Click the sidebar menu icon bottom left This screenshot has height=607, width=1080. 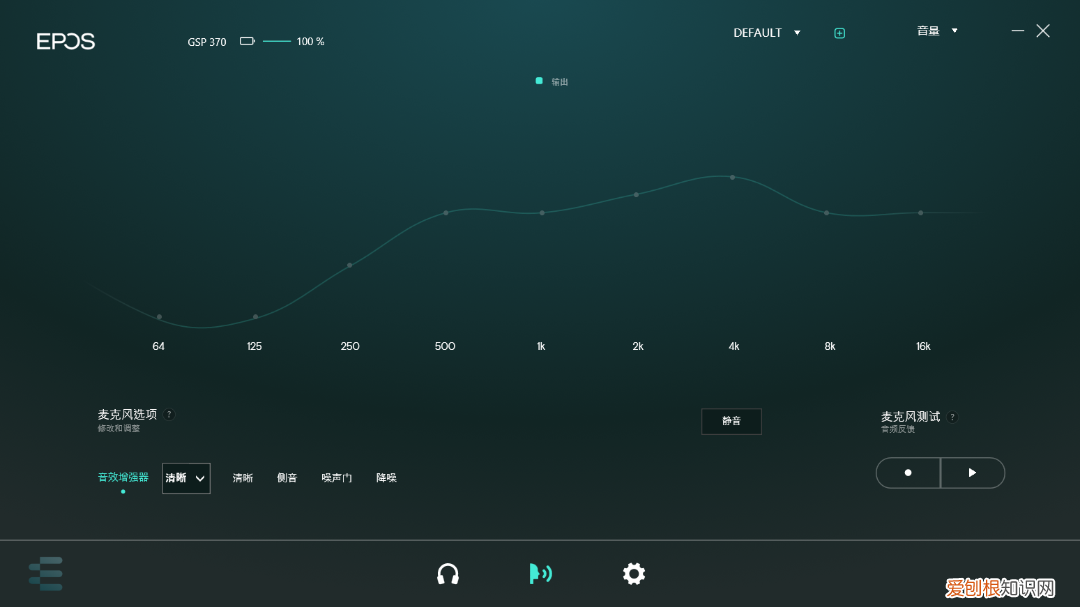pos(46,573)
